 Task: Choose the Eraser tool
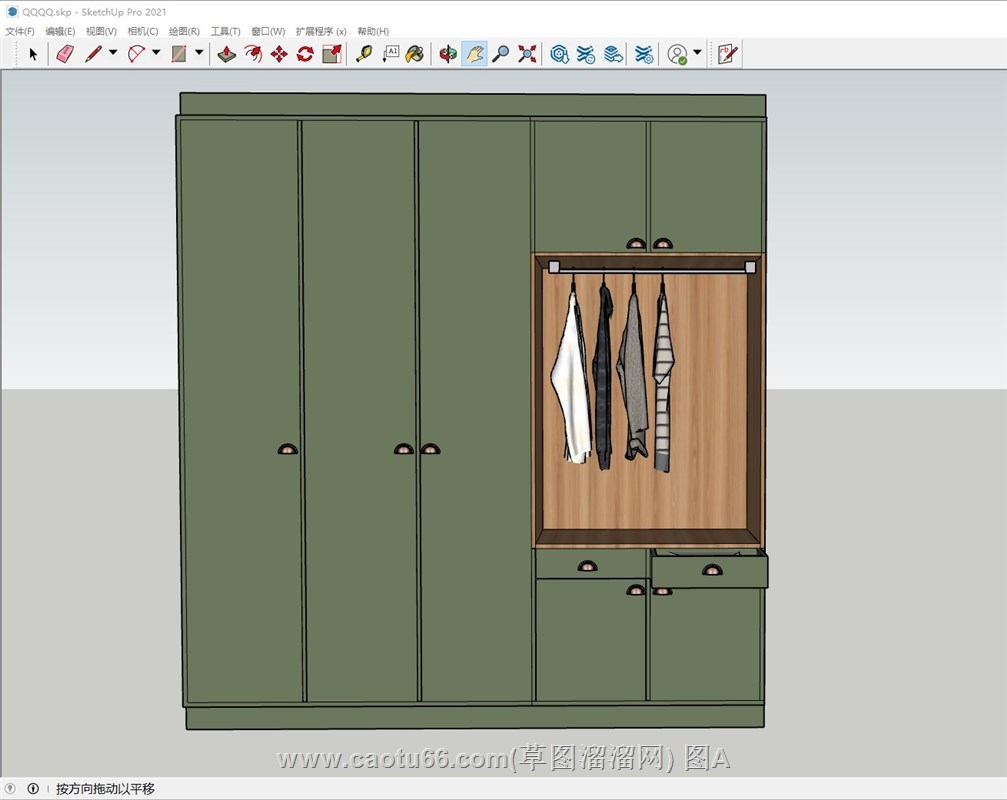pyautogui.click(x=65, y=54)
